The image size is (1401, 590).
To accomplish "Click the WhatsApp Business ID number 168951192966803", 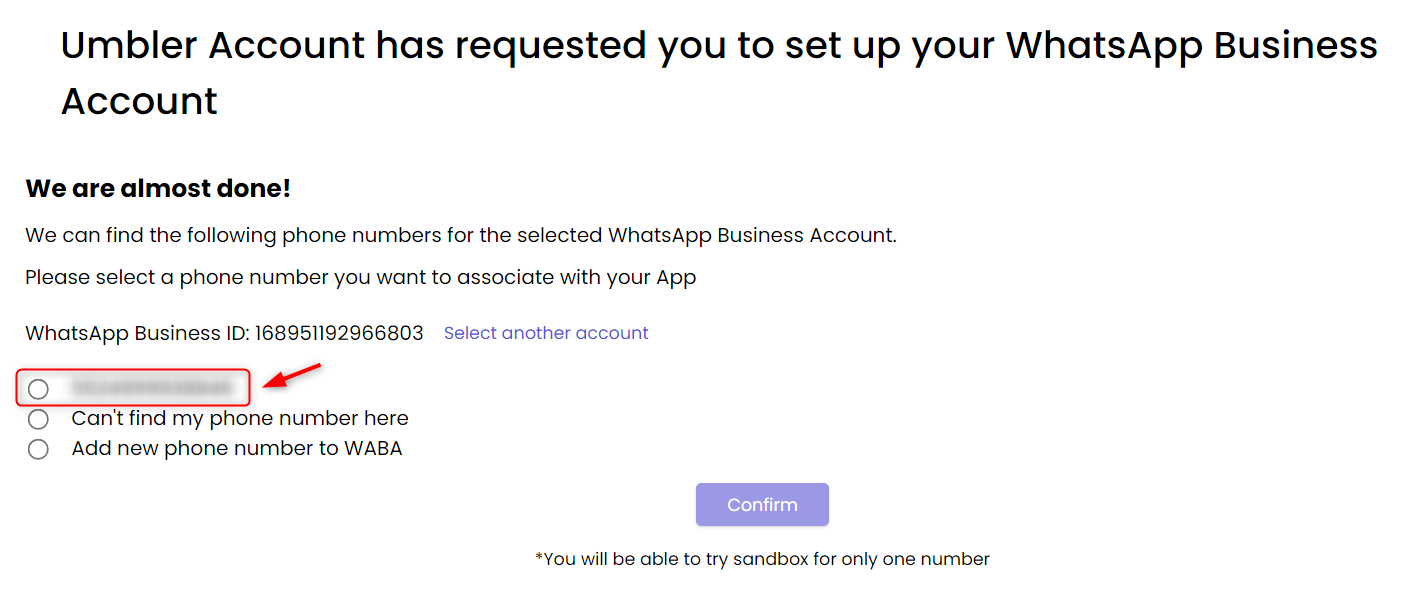I will [x=339, y=333].
